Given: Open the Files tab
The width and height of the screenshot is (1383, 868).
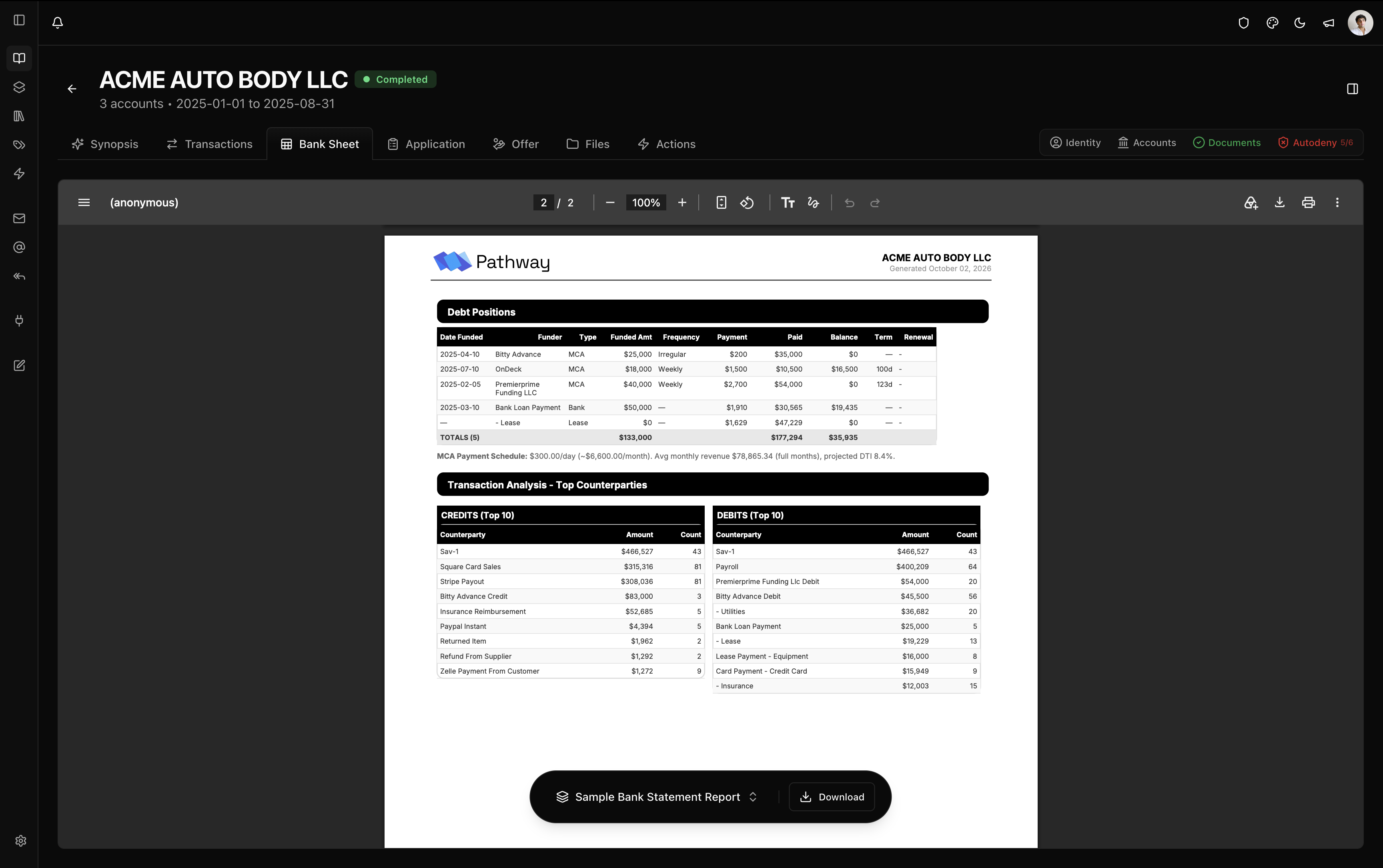Looking at the screenshot, I should pyautogui.click(x=587, y=144).
